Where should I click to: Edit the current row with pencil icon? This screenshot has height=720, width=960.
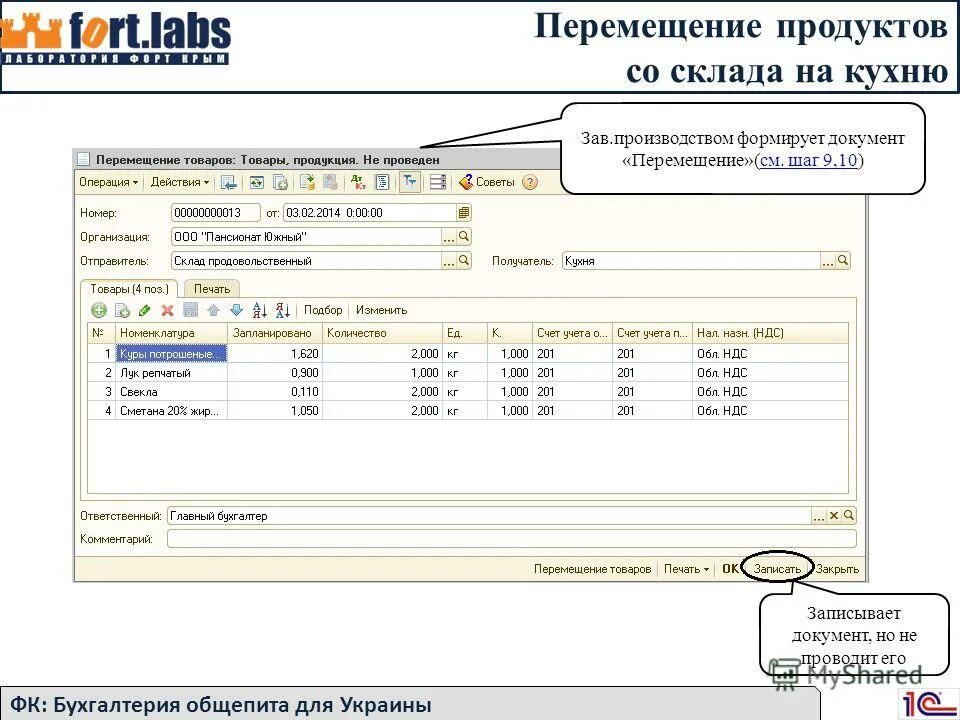point(144,310)
